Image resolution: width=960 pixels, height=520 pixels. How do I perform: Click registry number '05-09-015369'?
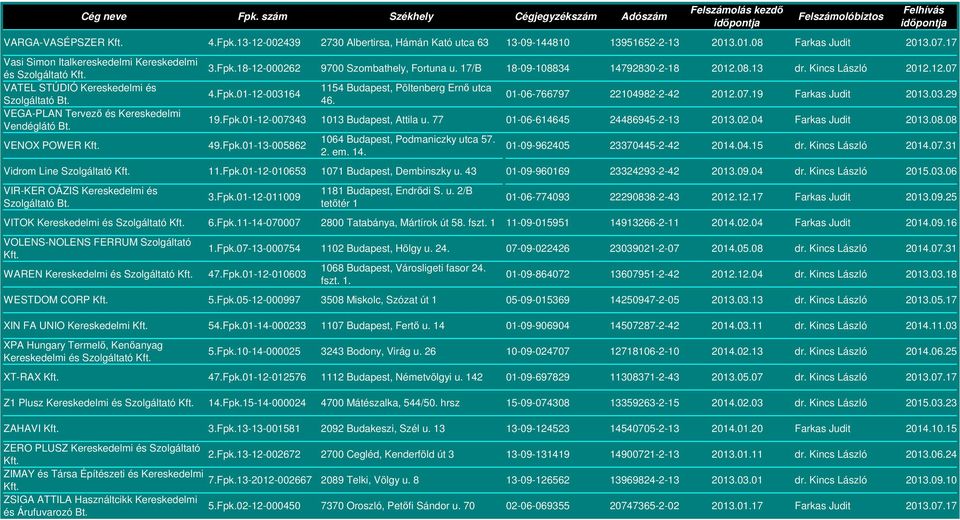point(538,300)
